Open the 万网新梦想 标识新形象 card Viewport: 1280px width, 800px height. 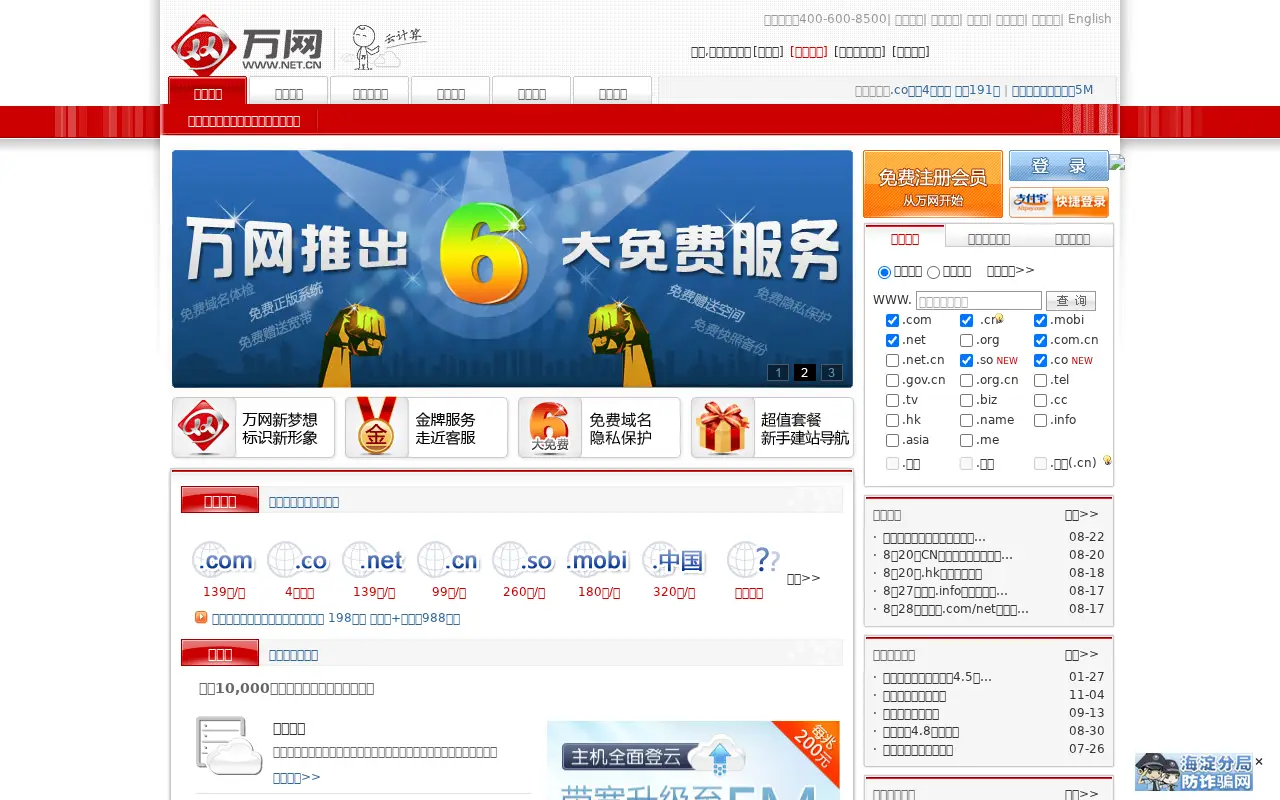pos(253,428)
